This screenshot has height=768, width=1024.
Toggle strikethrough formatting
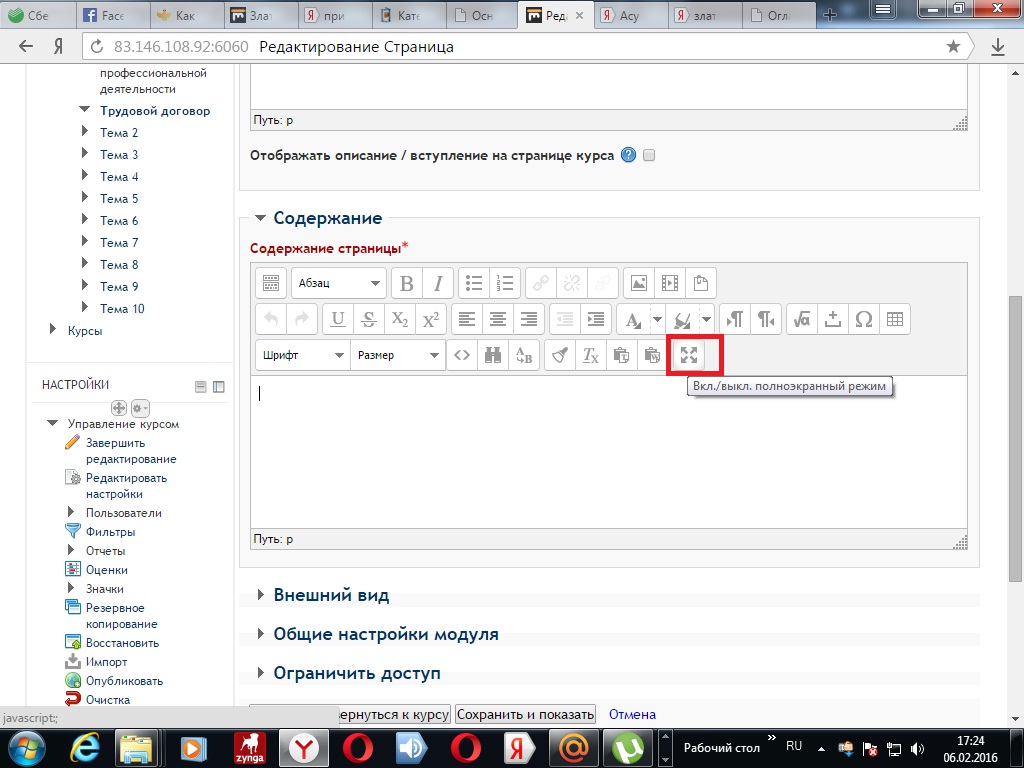click(x=369, y=319)
